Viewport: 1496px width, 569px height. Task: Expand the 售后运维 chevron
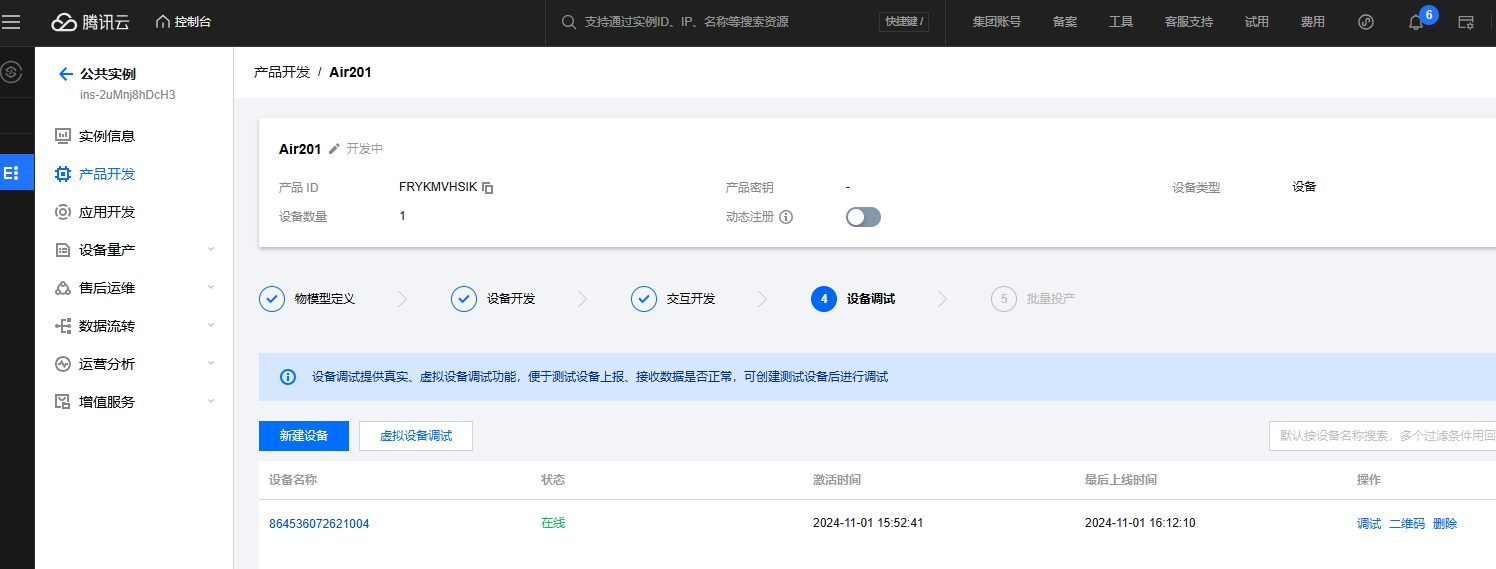coord(210,287)
